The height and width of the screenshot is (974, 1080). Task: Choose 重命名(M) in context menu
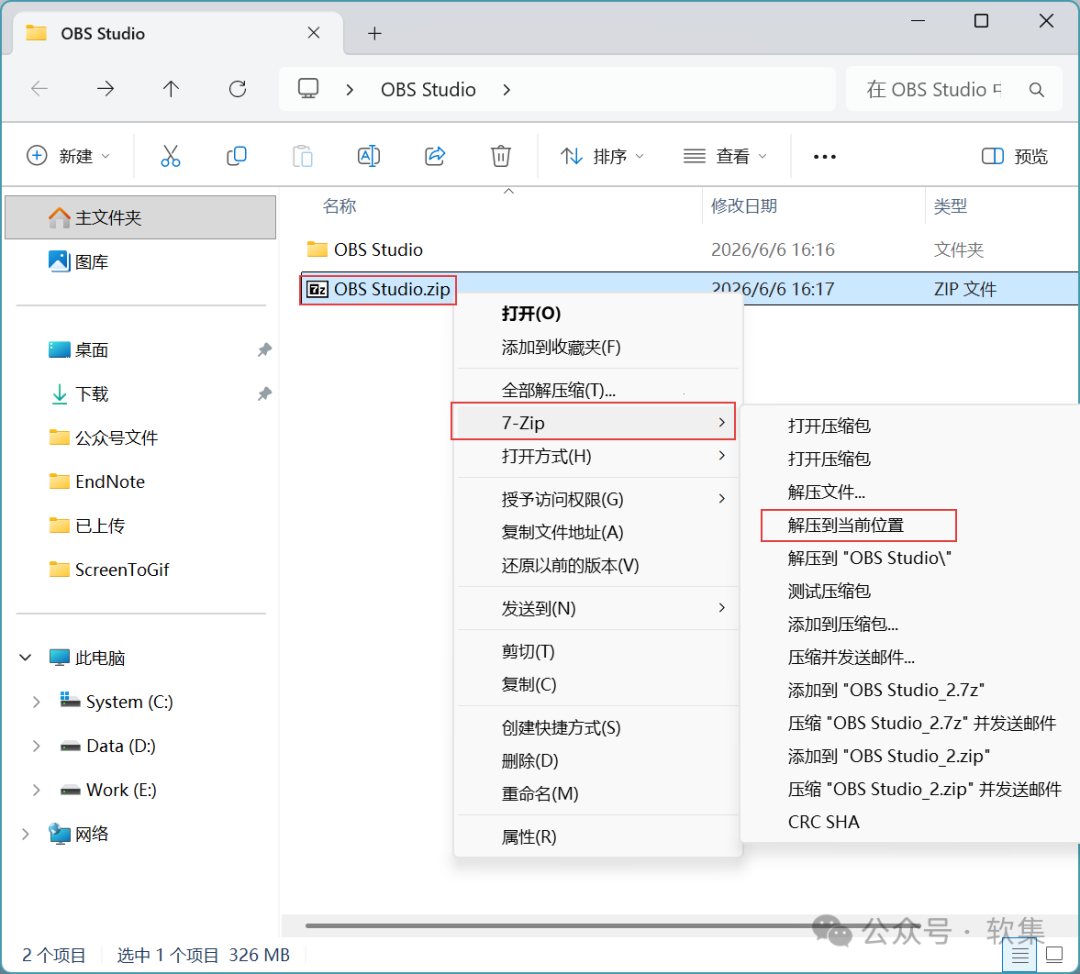coord(597,794)
